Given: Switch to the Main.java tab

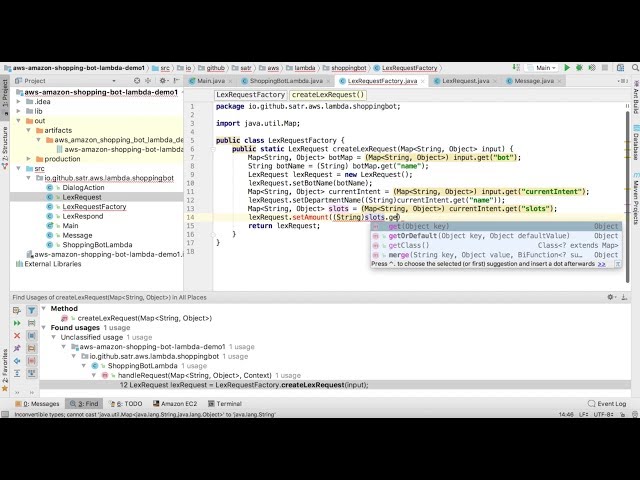Looking at the screenshot, I should pyautogui.click(x=211, y=81).
